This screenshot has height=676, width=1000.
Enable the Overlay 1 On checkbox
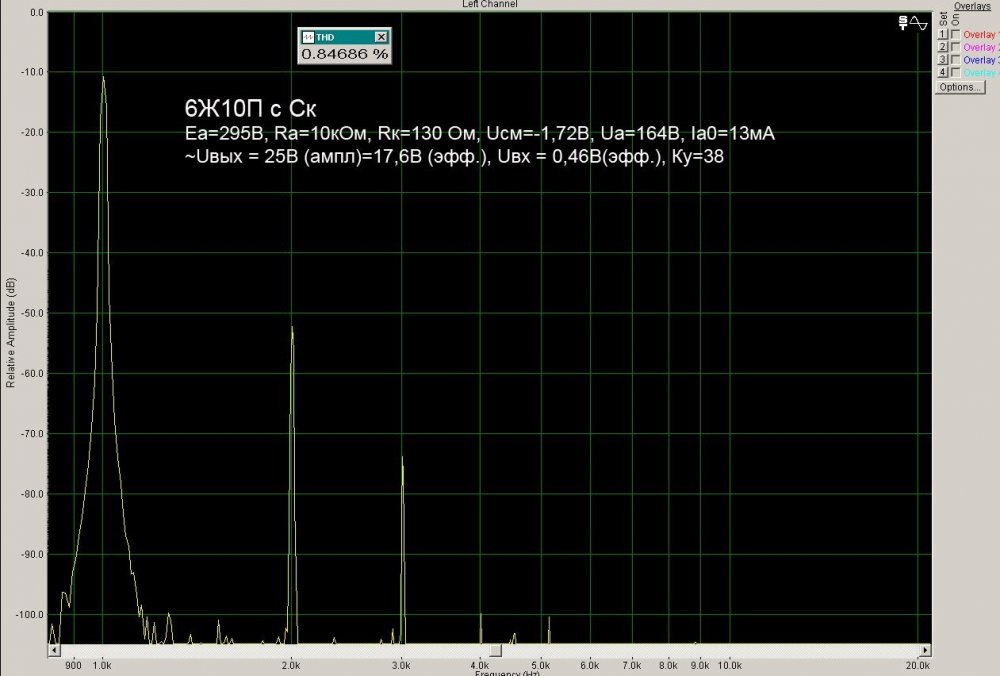click(x=956, y=35)
